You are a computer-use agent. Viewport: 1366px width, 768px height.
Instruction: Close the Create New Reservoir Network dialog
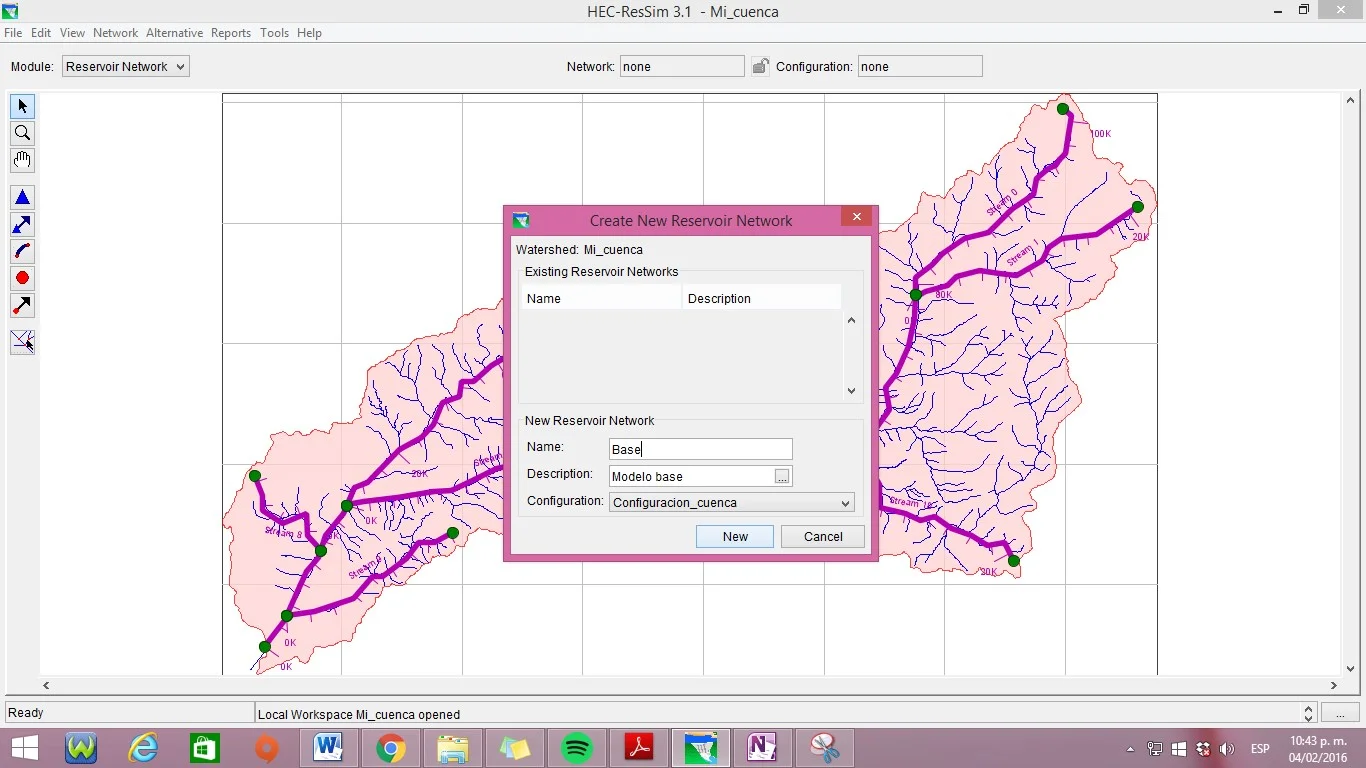pyautogui.click(x=856, y=217)
